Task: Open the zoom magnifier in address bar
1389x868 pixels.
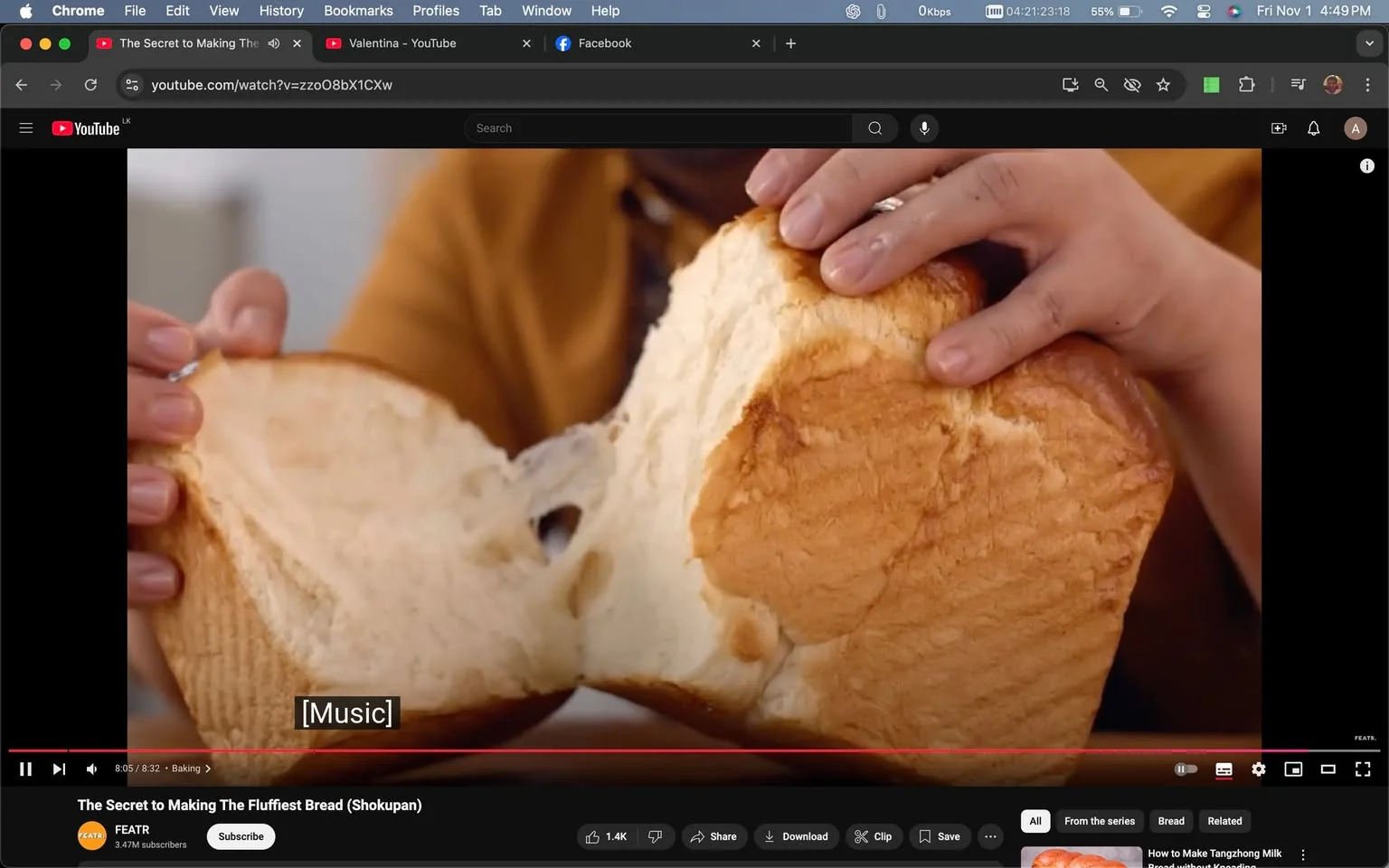Action: pos(1101,85)
